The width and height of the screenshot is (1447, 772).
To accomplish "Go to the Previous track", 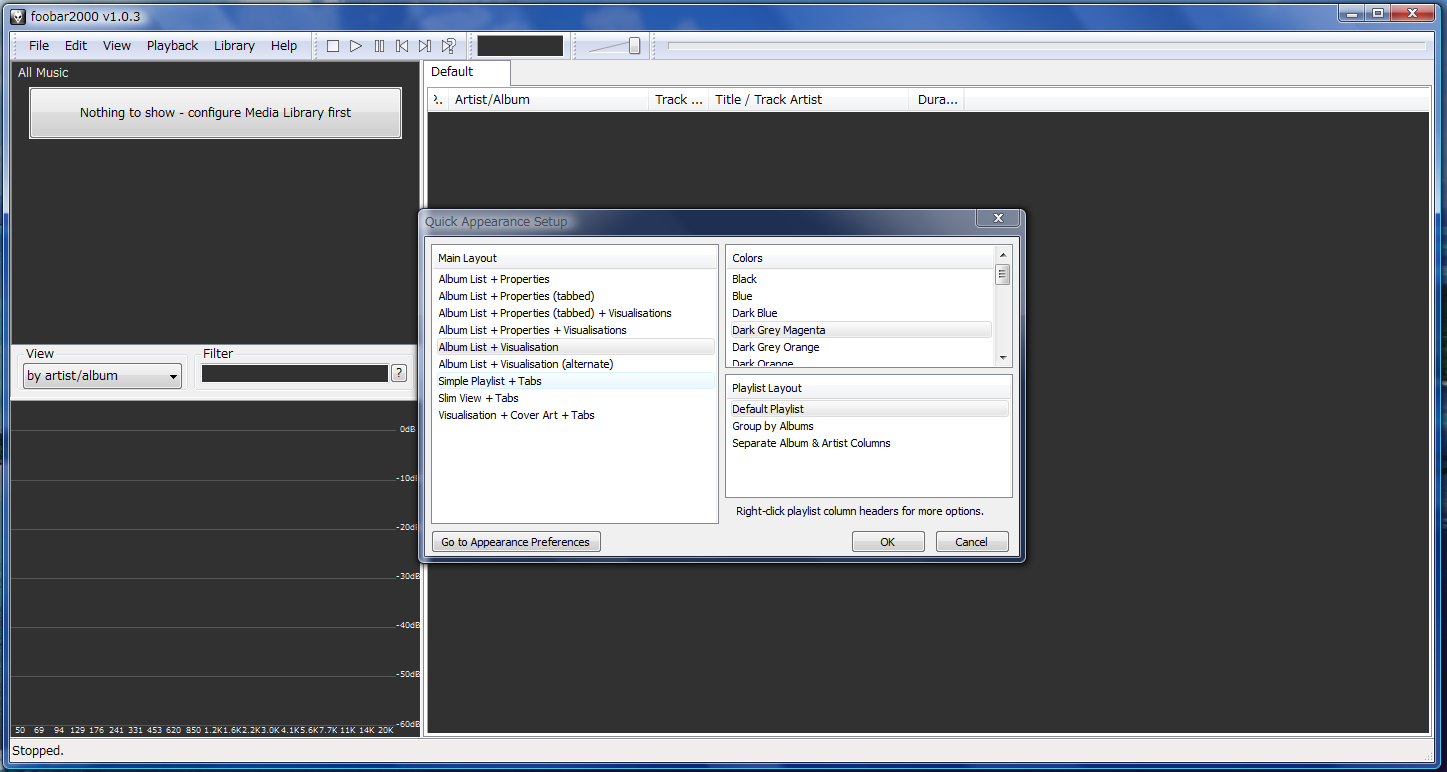I will [402, 46].
